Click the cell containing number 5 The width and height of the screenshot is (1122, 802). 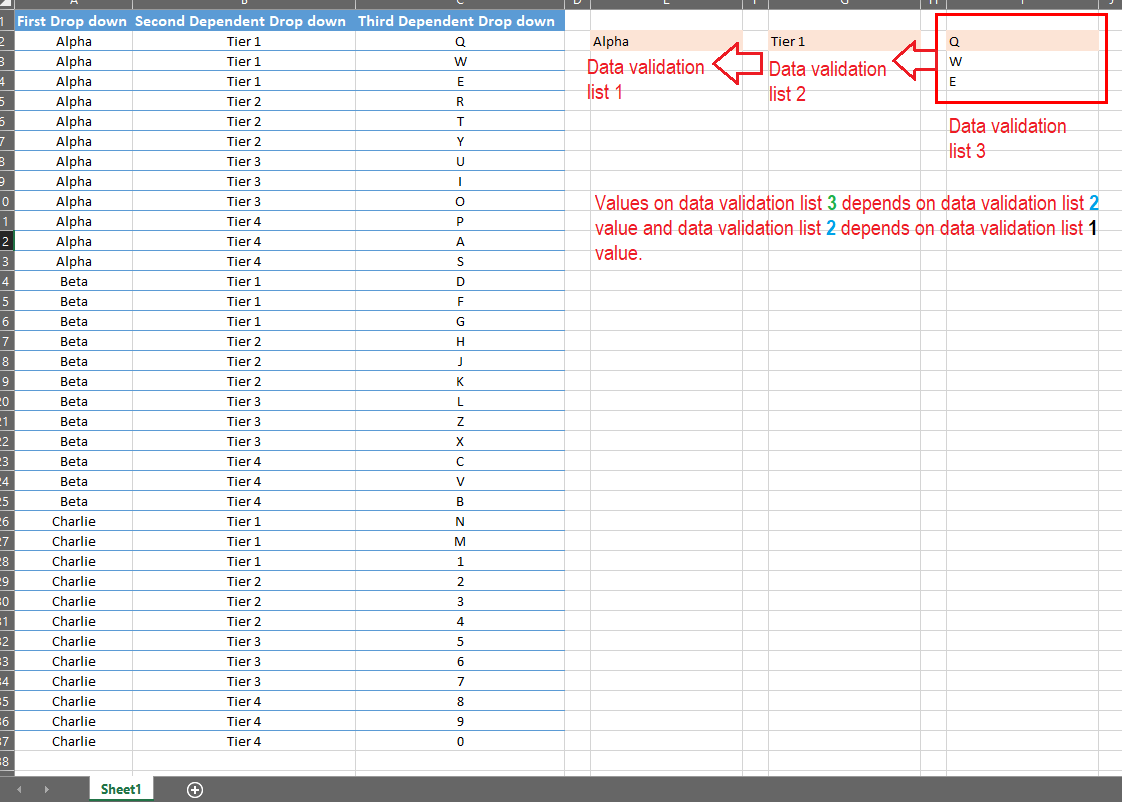[x=460, y=642]
